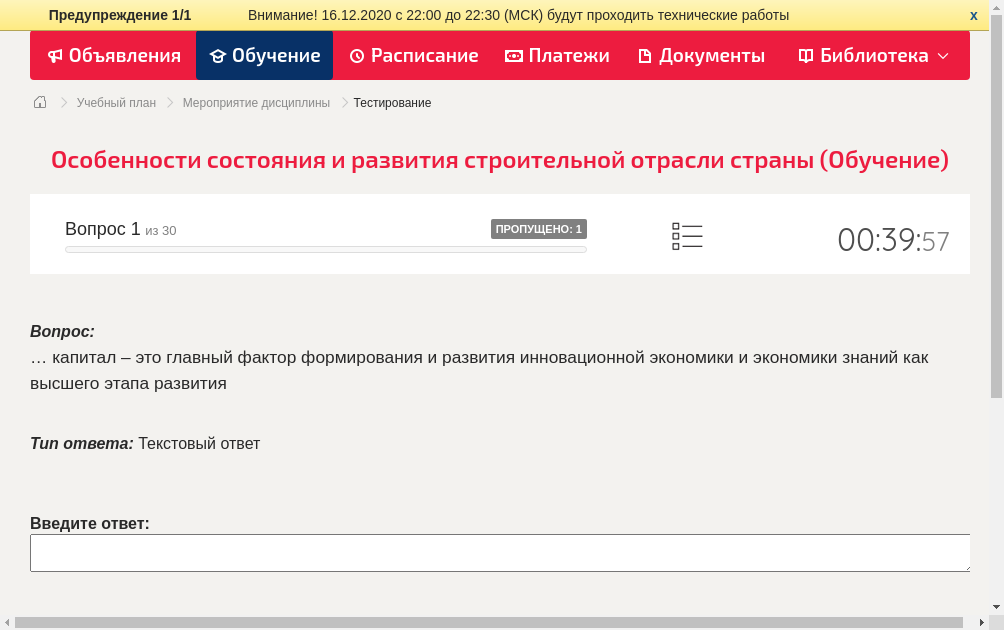Viewport: 1004px width, 630px height.
Task: Expand the Библиотека dropdown chevron
Action: [942, 58]
